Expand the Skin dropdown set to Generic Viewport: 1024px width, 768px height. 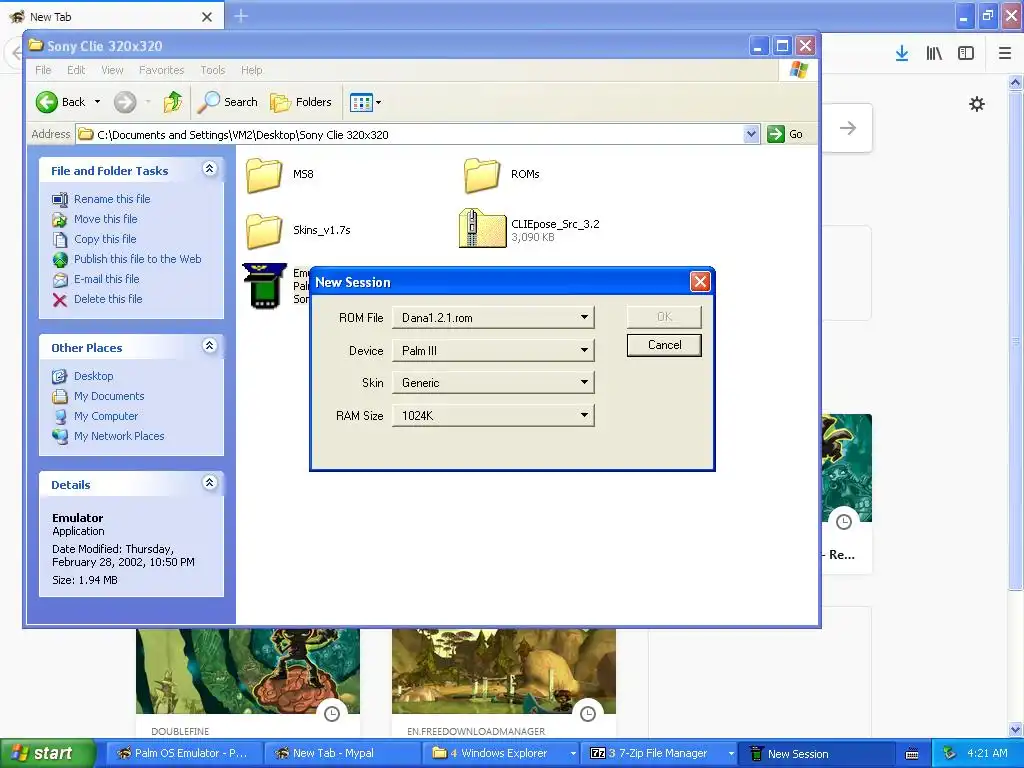click(x=493, y=383)
